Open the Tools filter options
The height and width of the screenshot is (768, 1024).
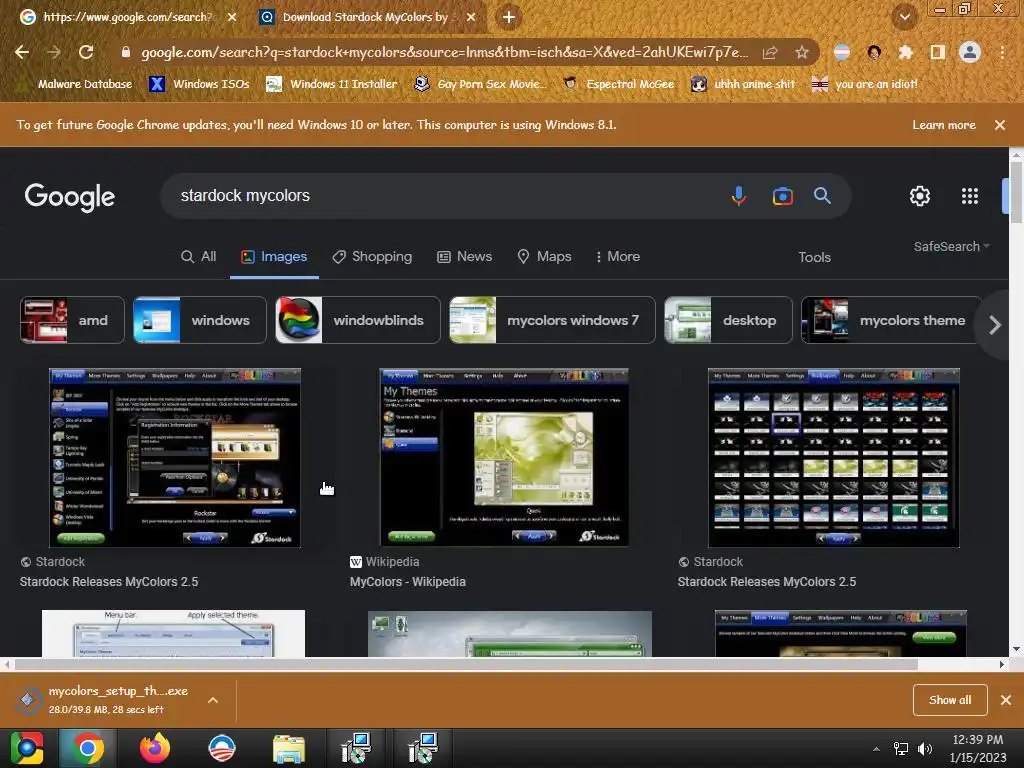[x=814, y=257]
